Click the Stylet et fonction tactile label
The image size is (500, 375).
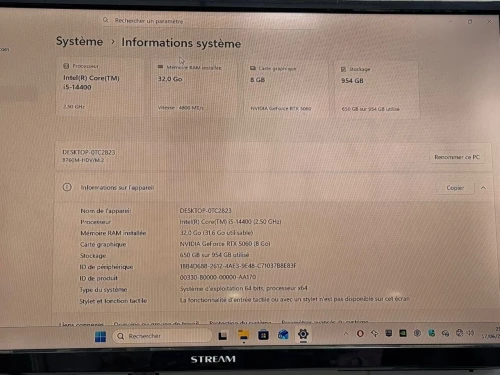113,301
